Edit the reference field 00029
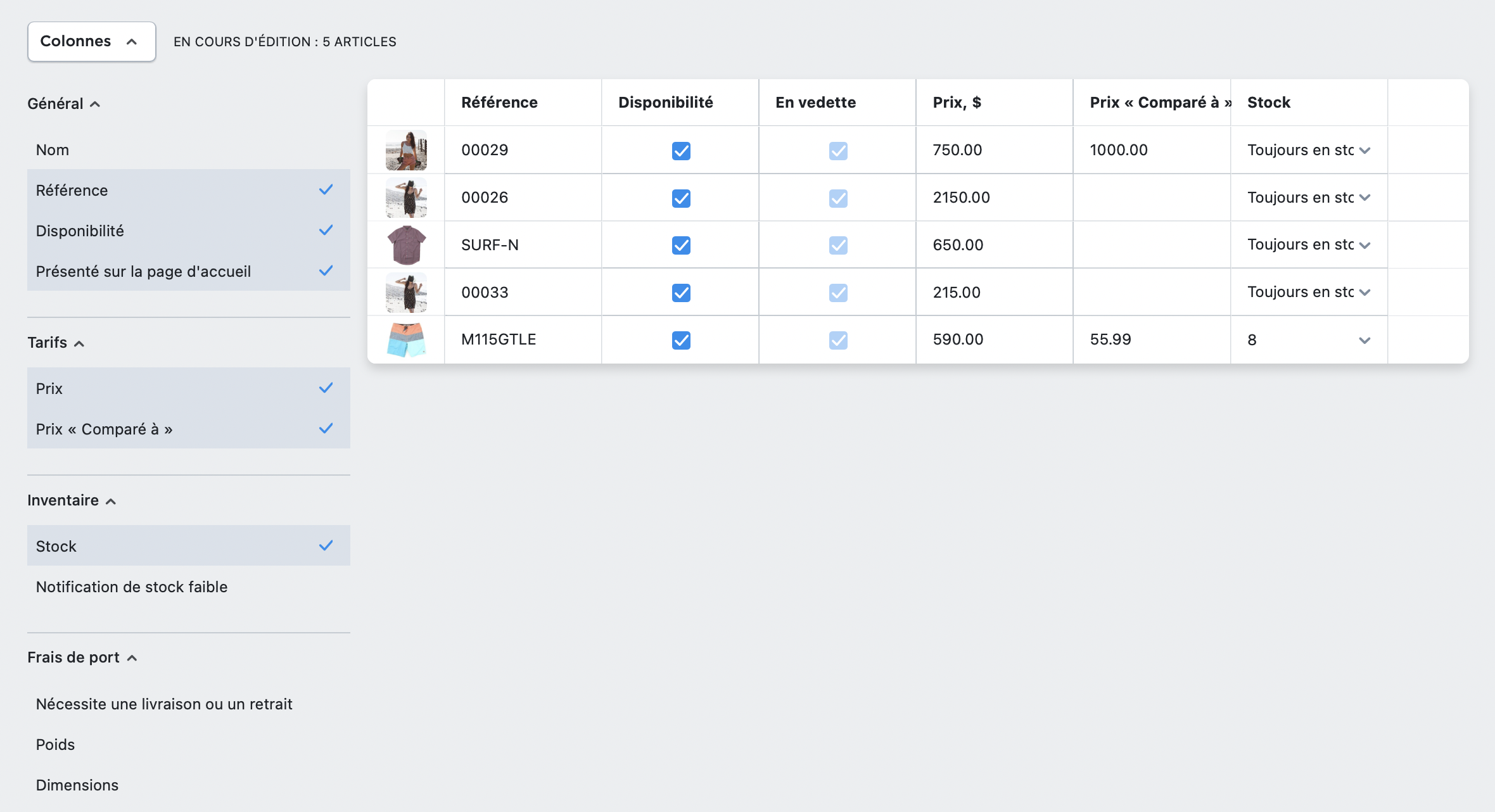 [x=523, y=150]
